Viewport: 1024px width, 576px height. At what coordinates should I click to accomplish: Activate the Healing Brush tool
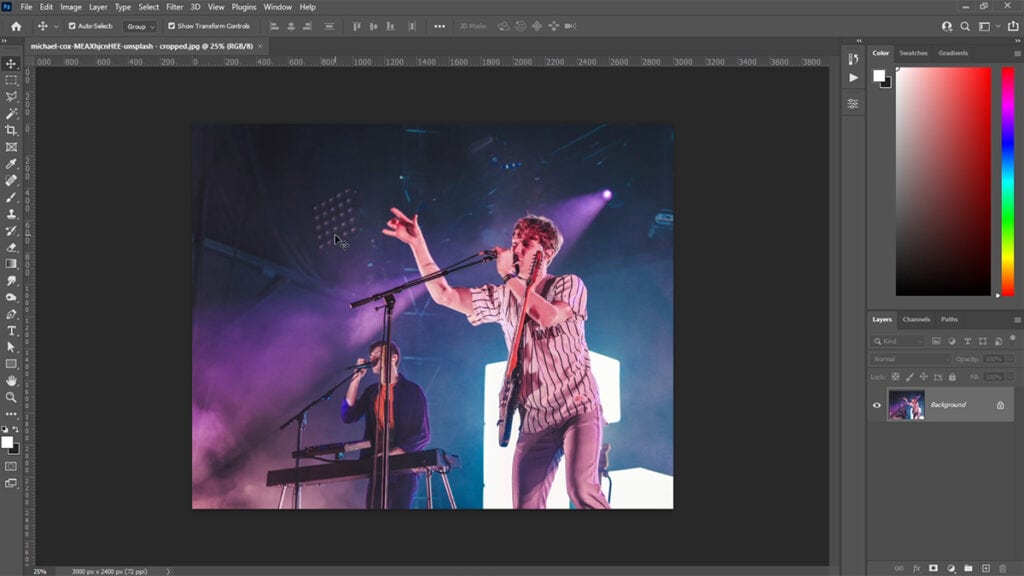(x=9, y=182)
